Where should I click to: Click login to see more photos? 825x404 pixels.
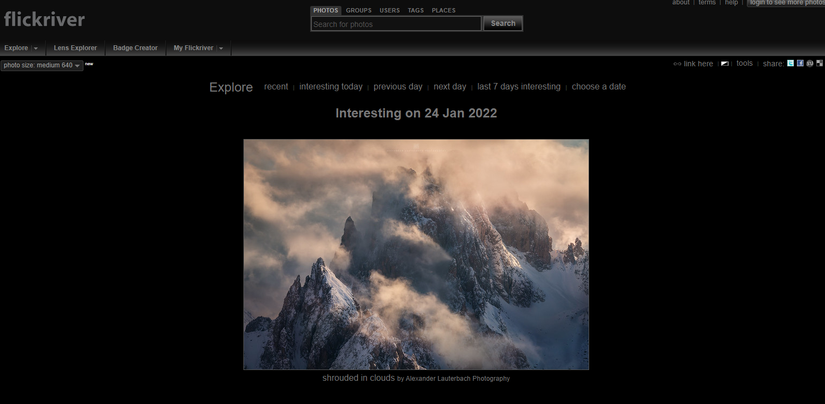786,3
